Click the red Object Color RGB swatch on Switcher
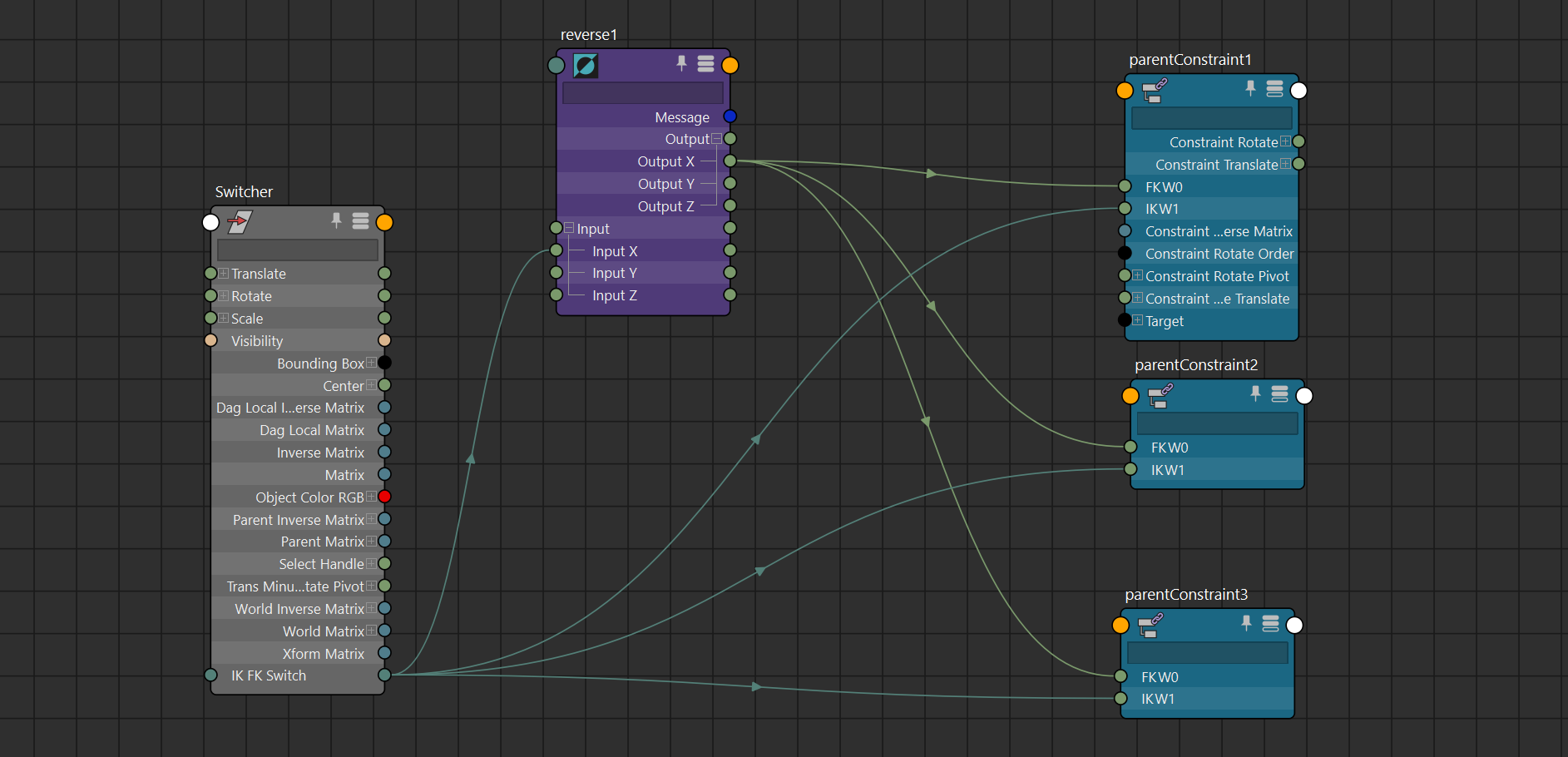Screen dimensions: 1568x757 (x=383, y=497)
